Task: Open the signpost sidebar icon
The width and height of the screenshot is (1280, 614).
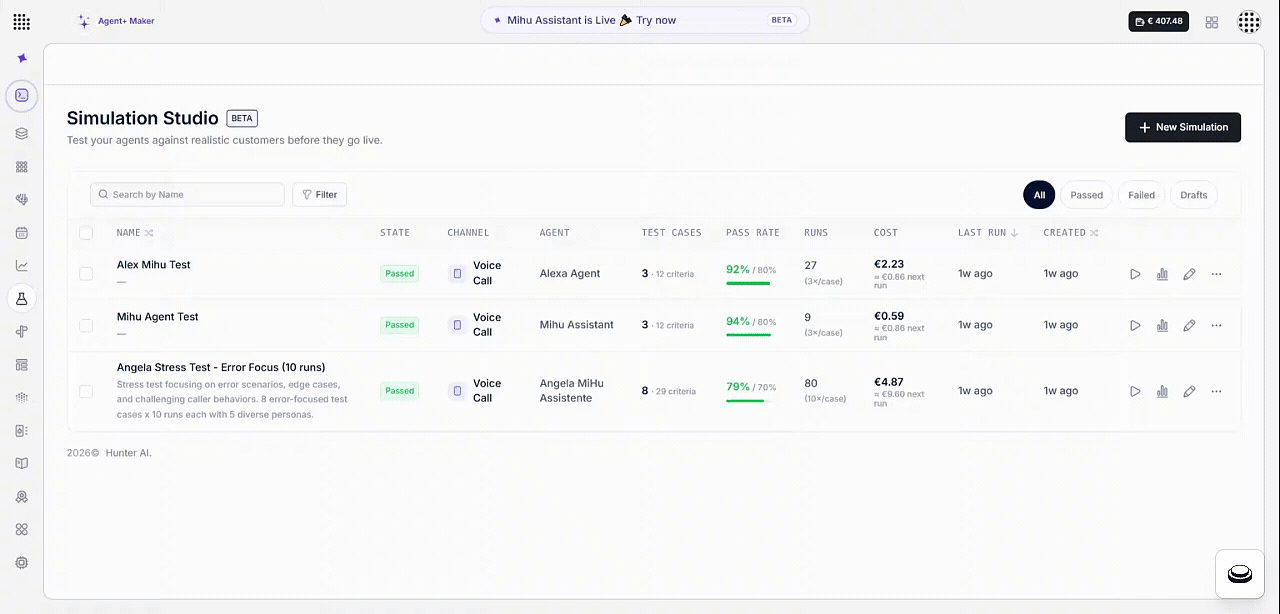Action: tap(22, 331)
